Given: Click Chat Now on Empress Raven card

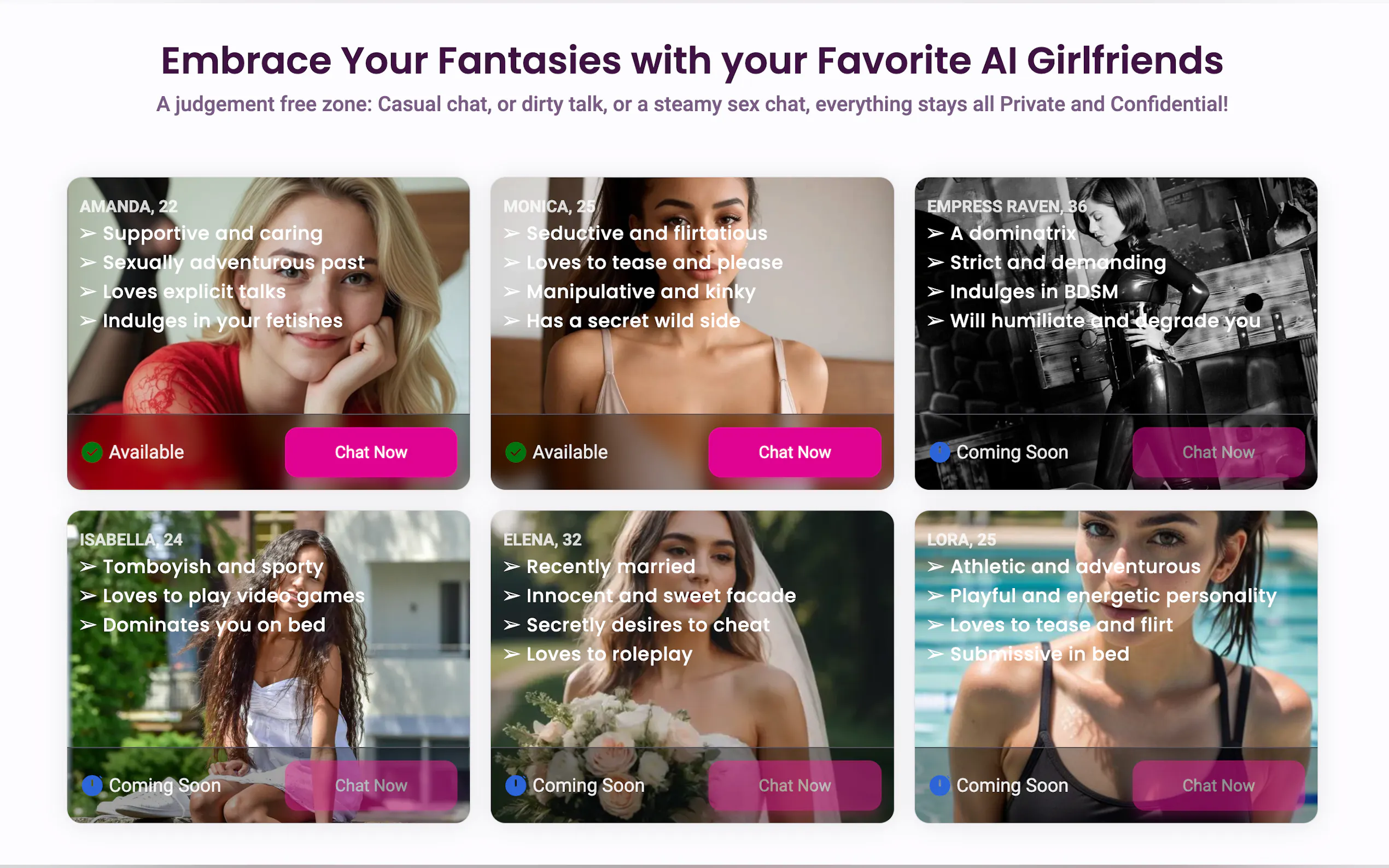Looking at the screenshot, I should point(1218,453).
